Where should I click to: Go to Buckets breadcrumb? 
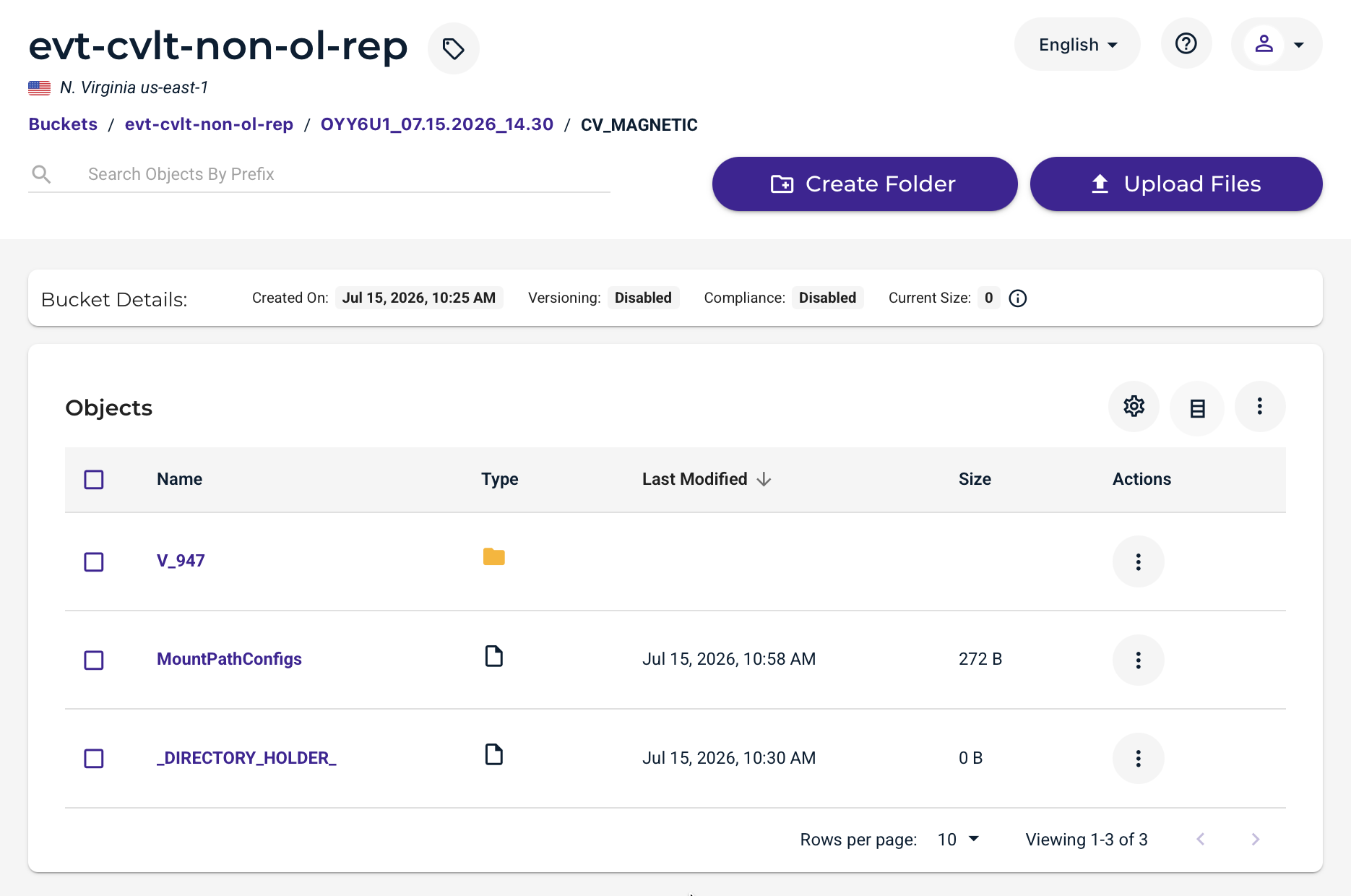click(x=63, y=124)
